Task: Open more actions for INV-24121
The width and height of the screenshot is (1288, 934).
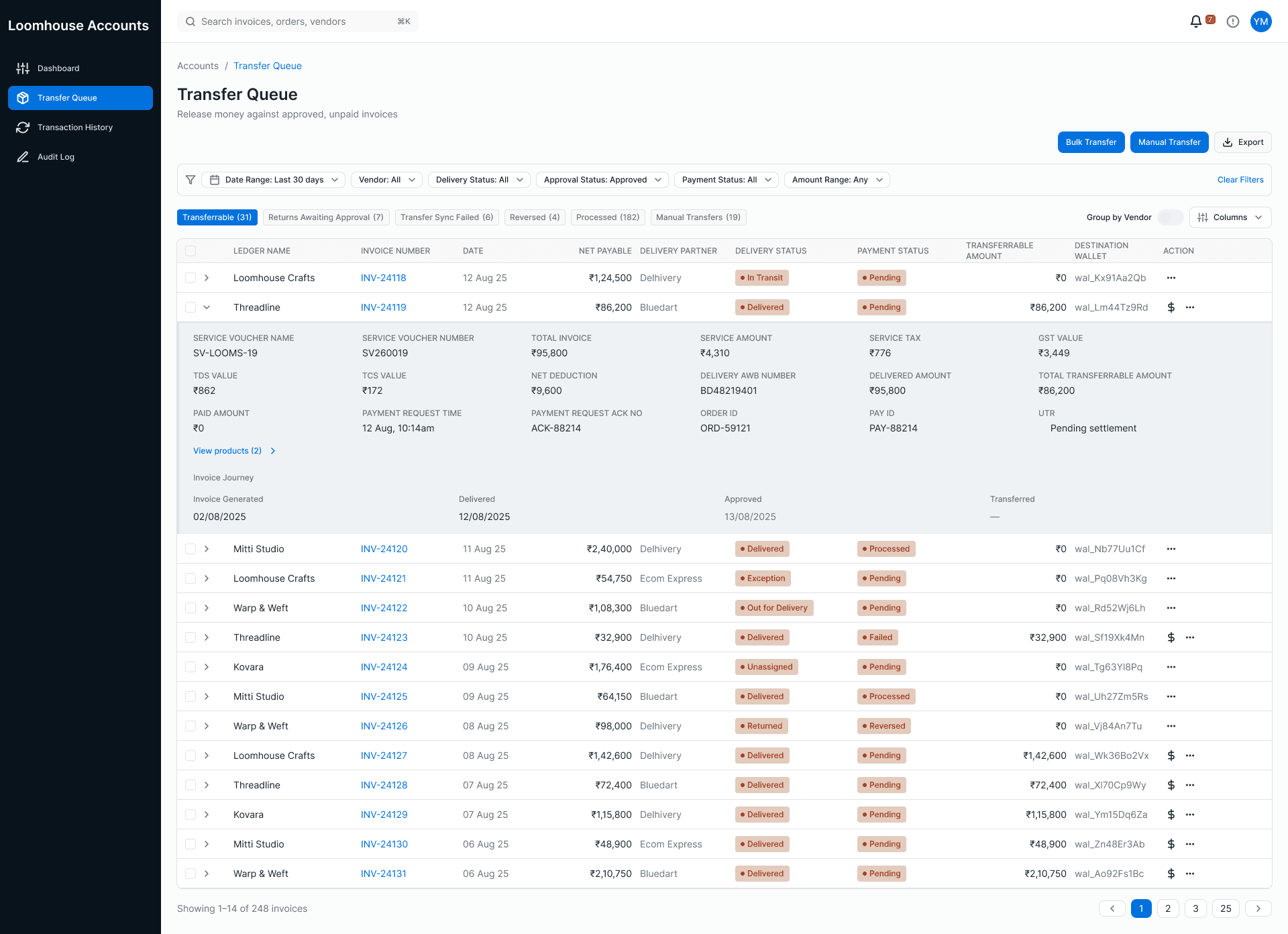Action: click(x=1171, y=578)
